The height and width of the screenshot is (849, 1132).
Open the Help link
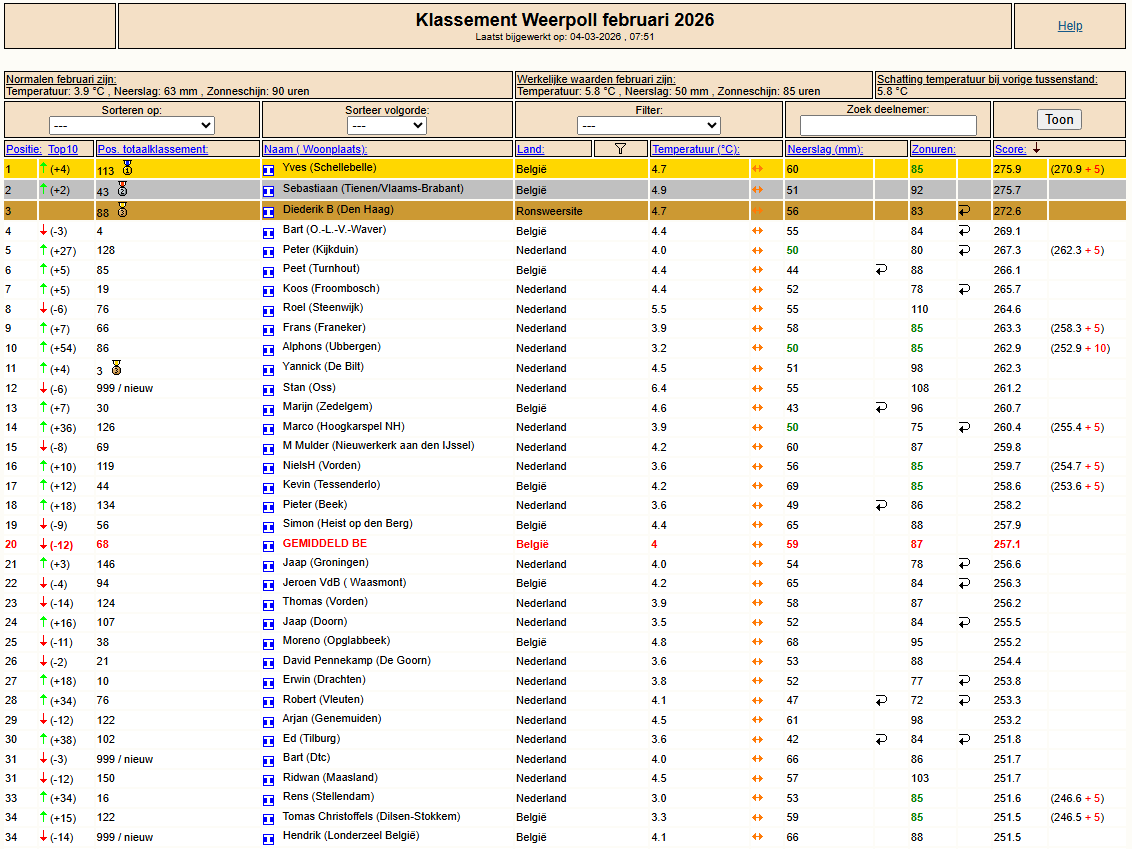[1070, 26]
